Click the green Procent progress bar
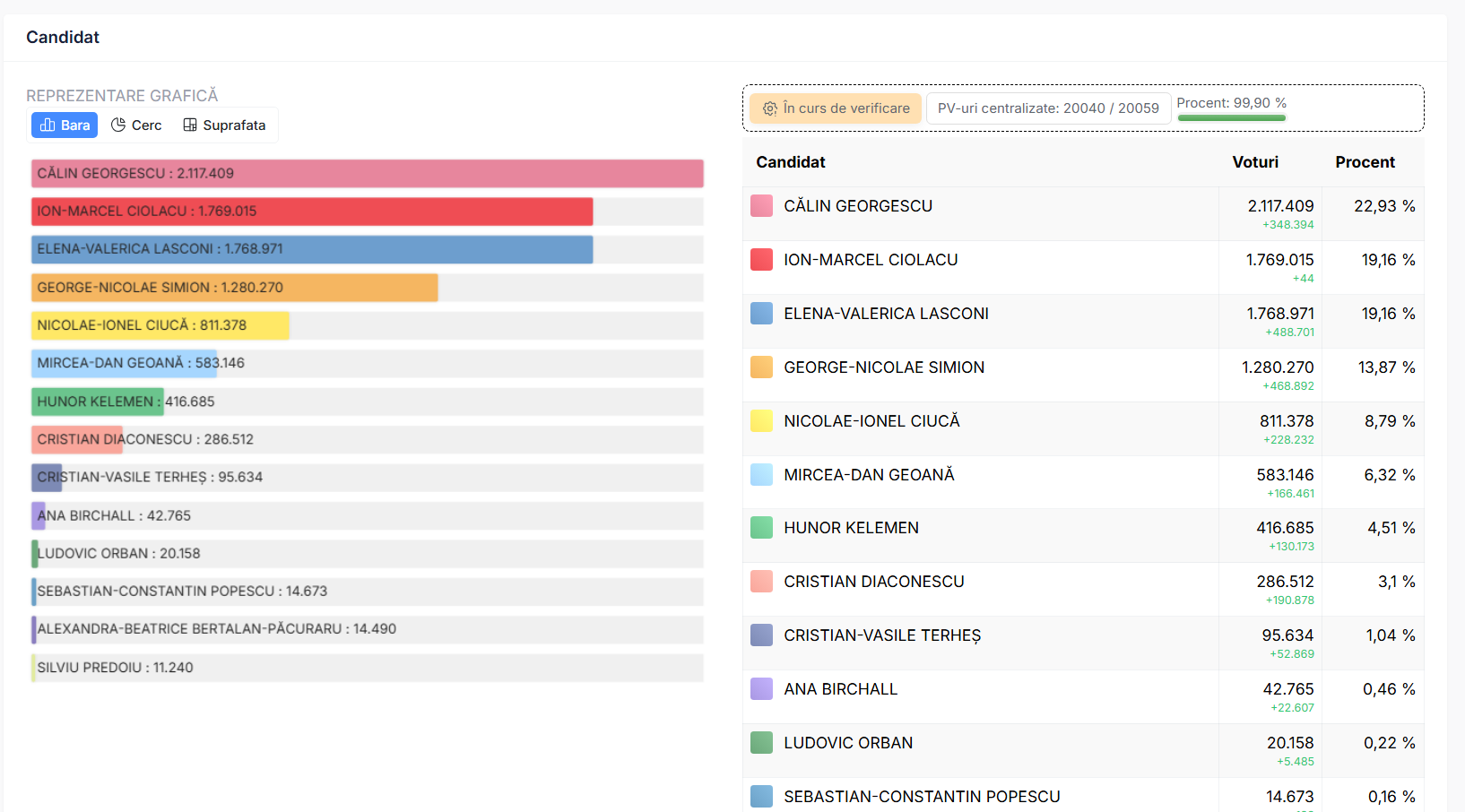Screen dimensions: 1465x812 coord(1231,117)
